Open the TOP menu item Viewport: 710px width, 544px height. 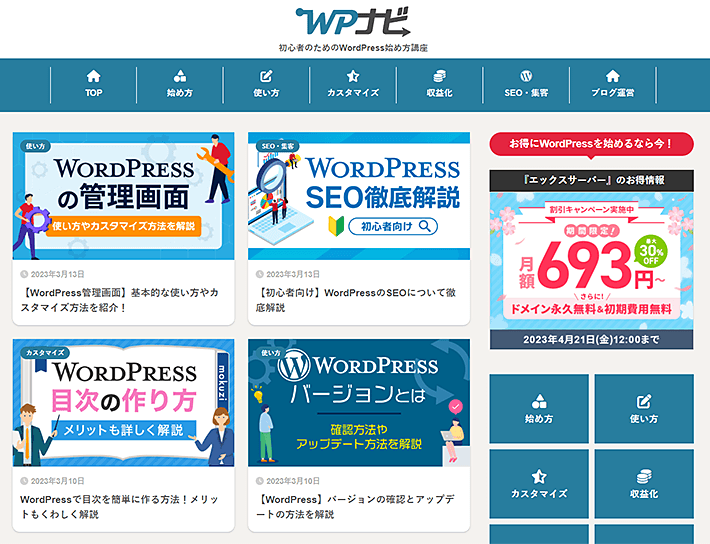point(94,85)
